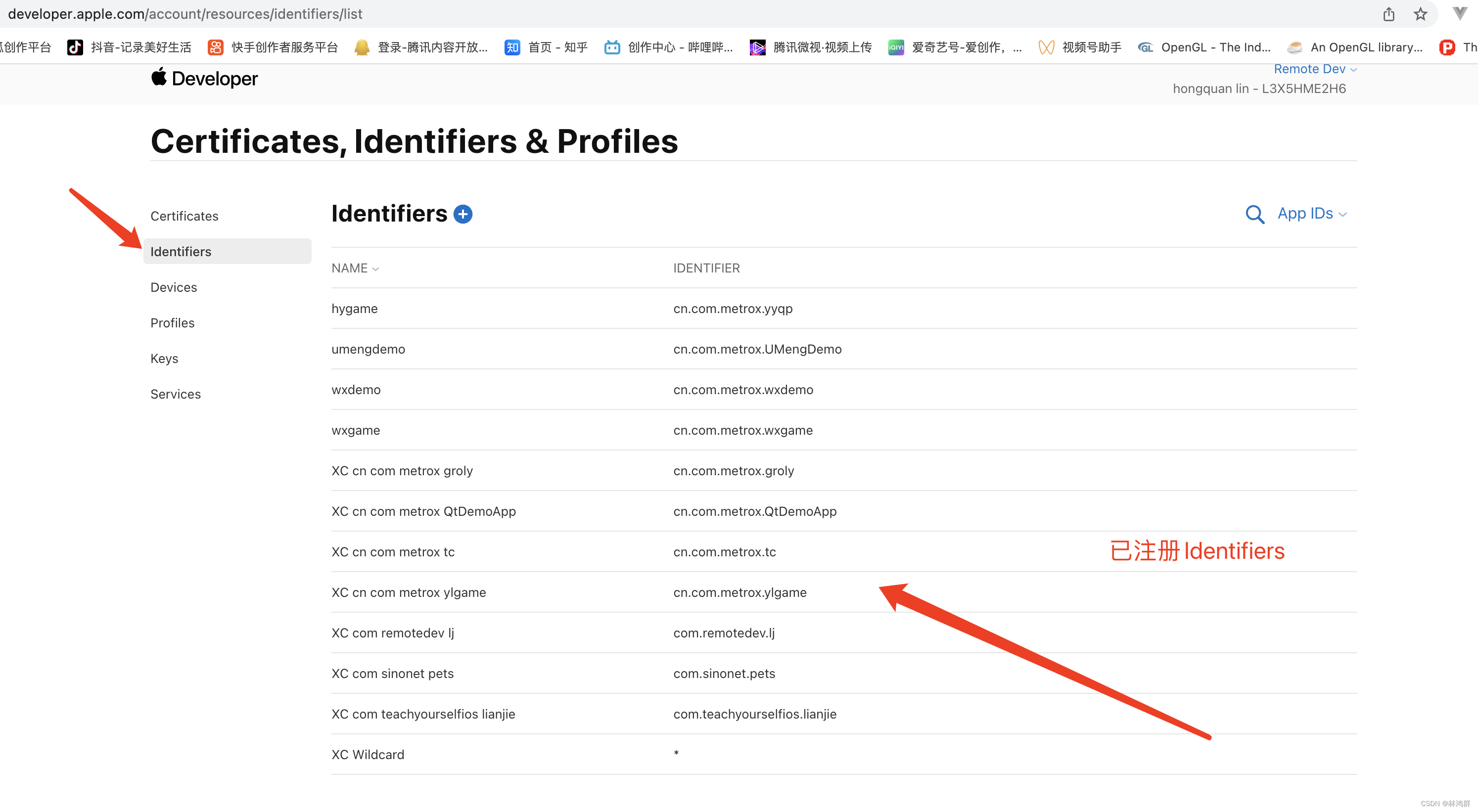Open the umengdemo identifier row
Image resolution: width=1478 pixels, height=812 pixels.
click(844, 349)
